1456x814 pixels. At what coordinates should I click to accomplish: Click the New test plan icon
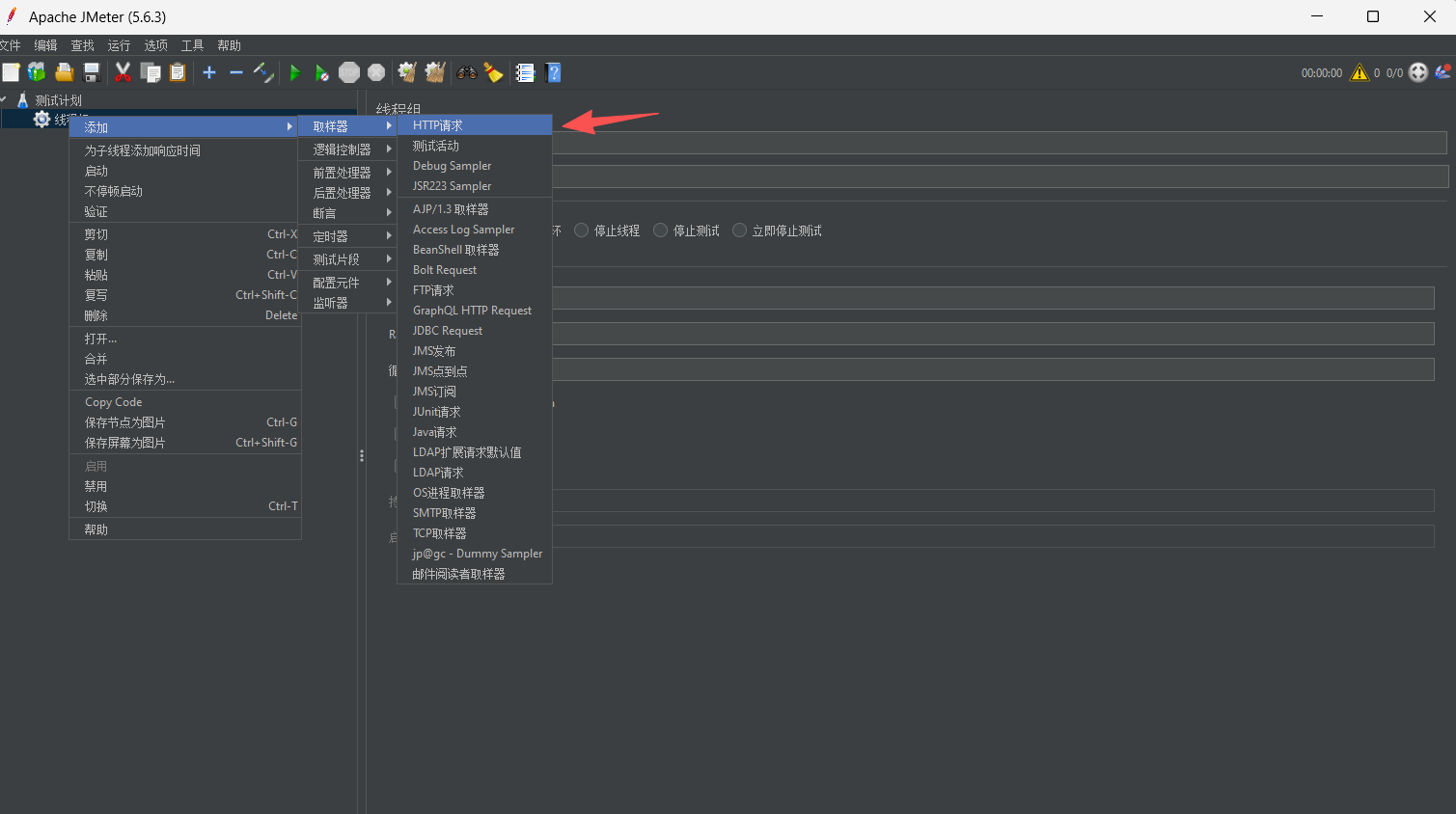click(11, 72)
